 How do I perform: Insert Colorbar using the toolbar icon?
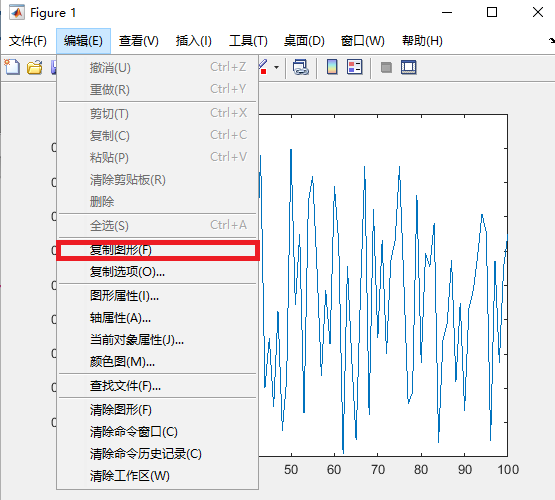[x=332, y=67]
